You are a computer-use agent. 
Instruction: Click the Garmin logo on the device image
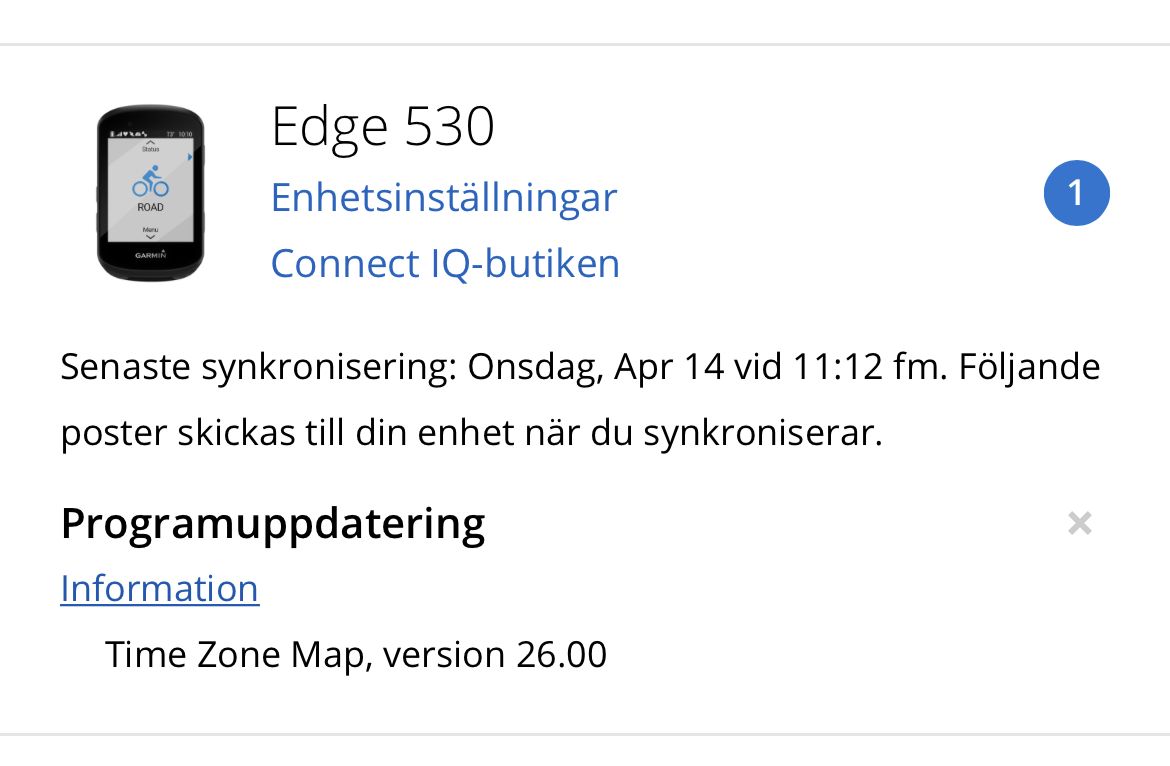[150, 255]
